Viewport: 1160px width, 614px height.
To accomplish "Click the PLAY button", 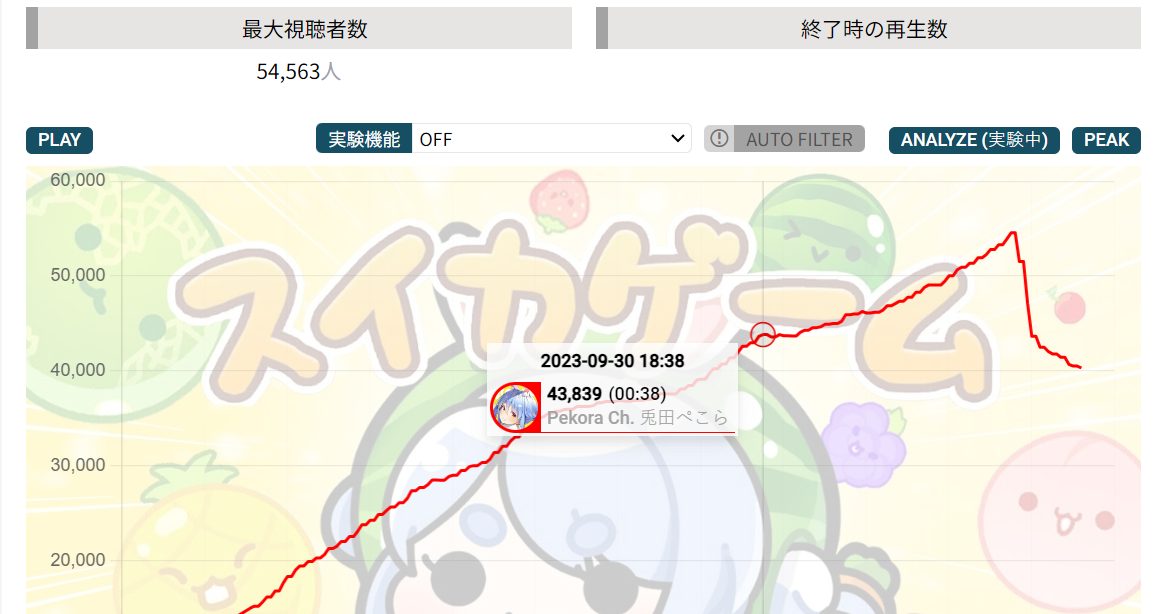I will coord(59,140).
